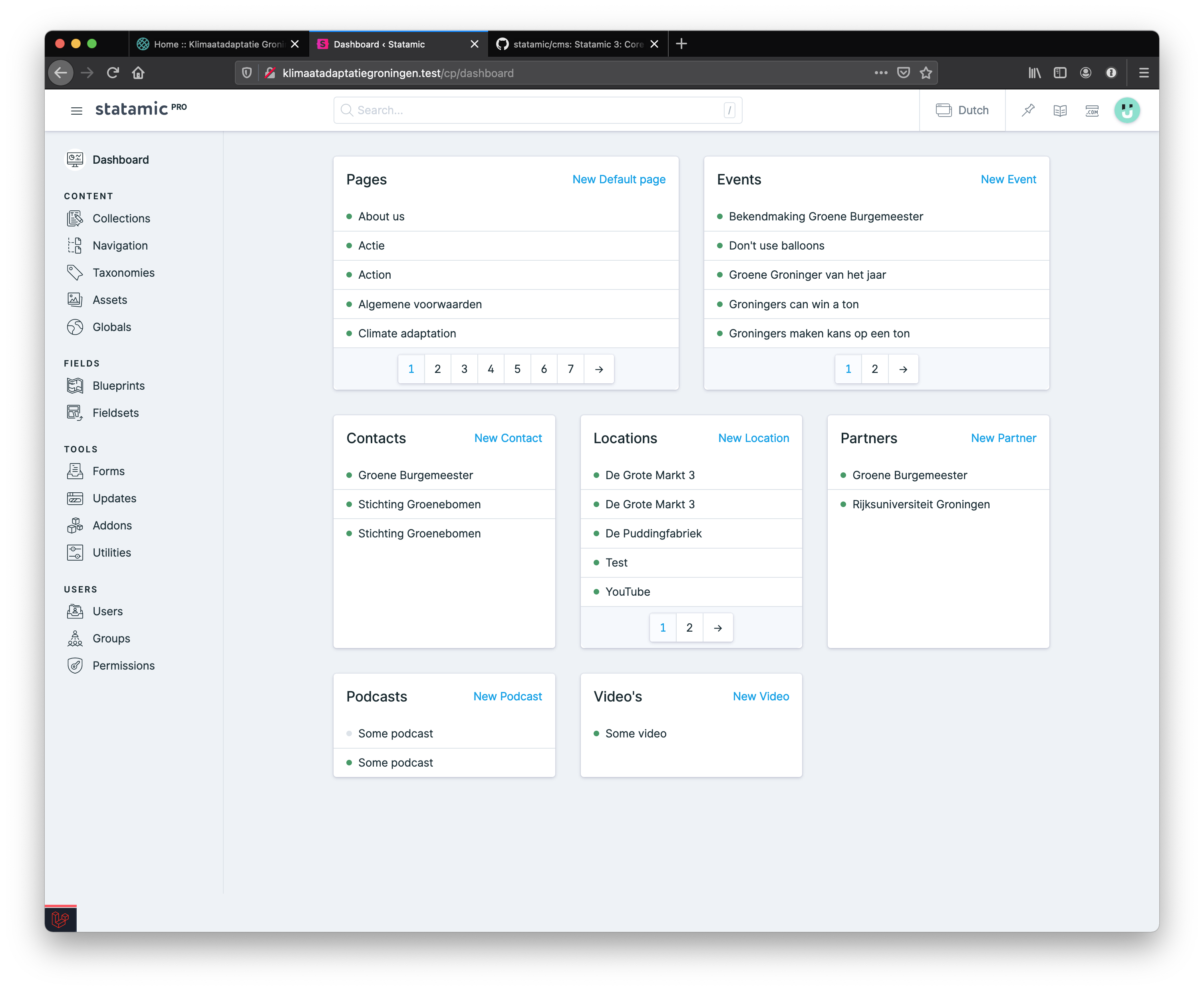Select the Blueprints icon under Fields
Image resolution: width=1204 pixels, height=991 pixels.
[x=75, y=385]
